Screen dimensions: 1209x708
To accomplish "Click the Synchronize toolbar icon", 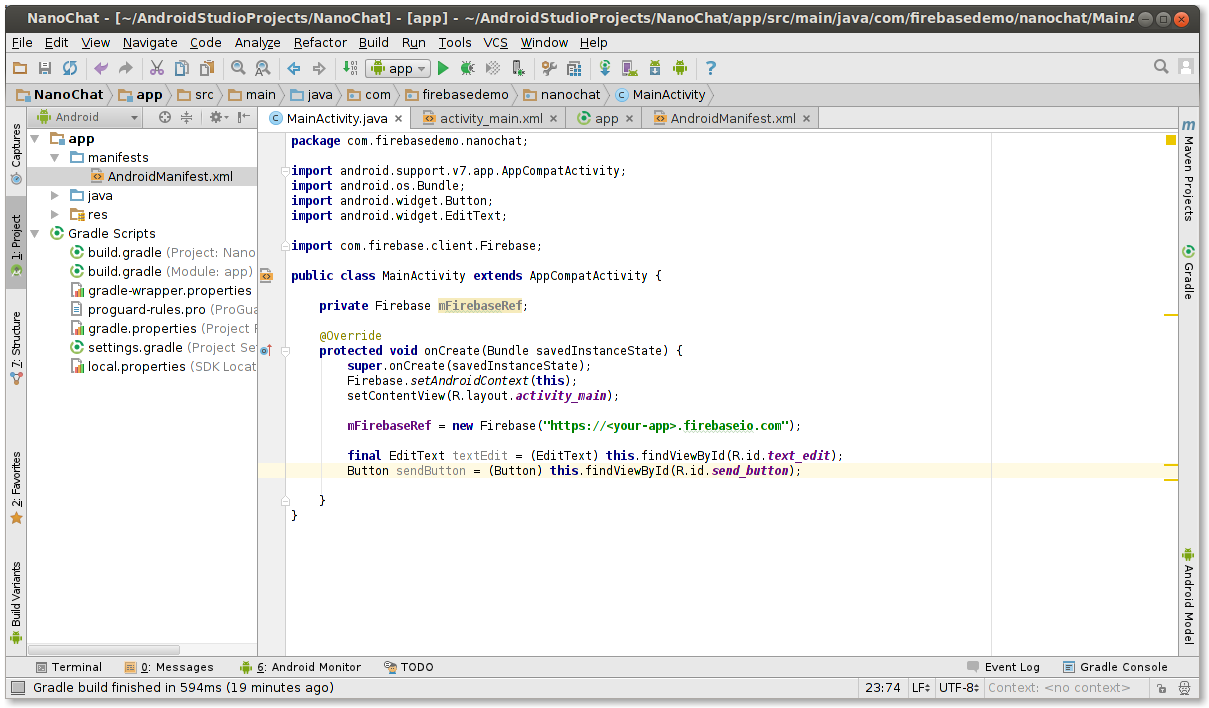I will [x=69, y=68].
